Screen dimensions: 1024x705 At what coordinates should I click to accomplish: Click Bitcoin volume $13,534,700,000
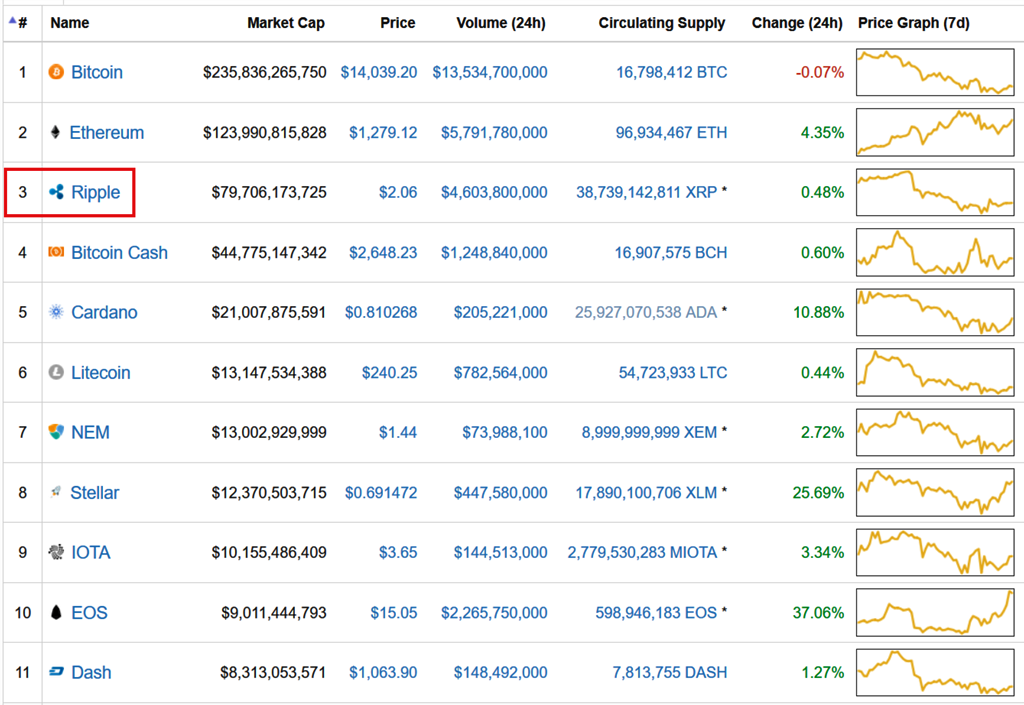coord(490,72)
